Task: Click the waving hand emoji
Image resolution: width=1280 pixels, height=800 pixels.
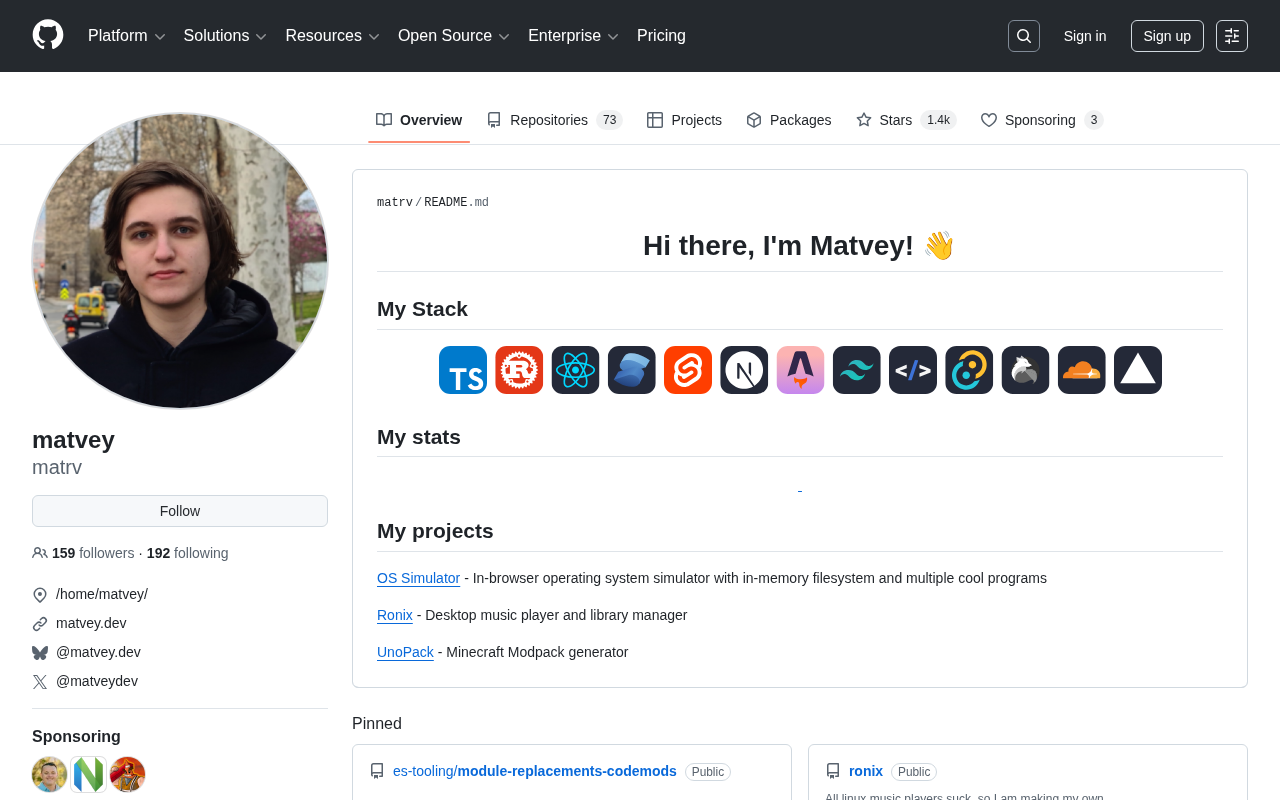Action: pyautogui.click(x=939, y=246)
